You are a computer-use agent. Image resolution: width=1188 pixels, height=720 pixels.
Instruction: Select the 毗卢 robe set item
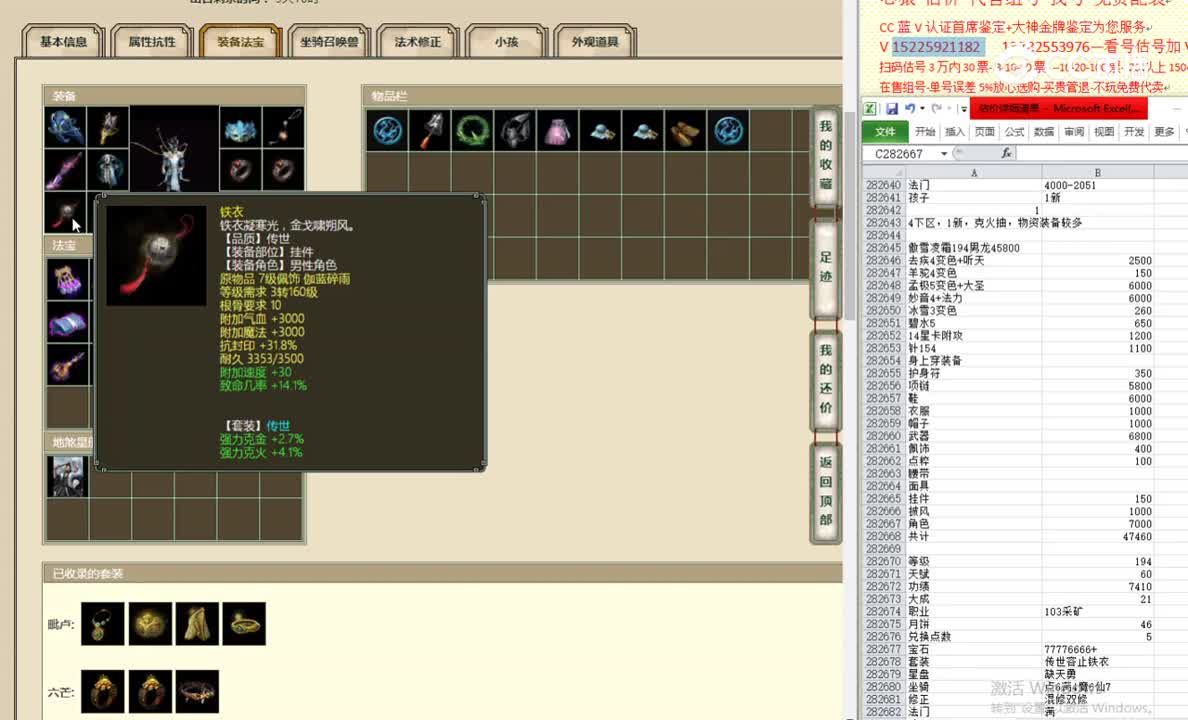[x=197, y=624]
